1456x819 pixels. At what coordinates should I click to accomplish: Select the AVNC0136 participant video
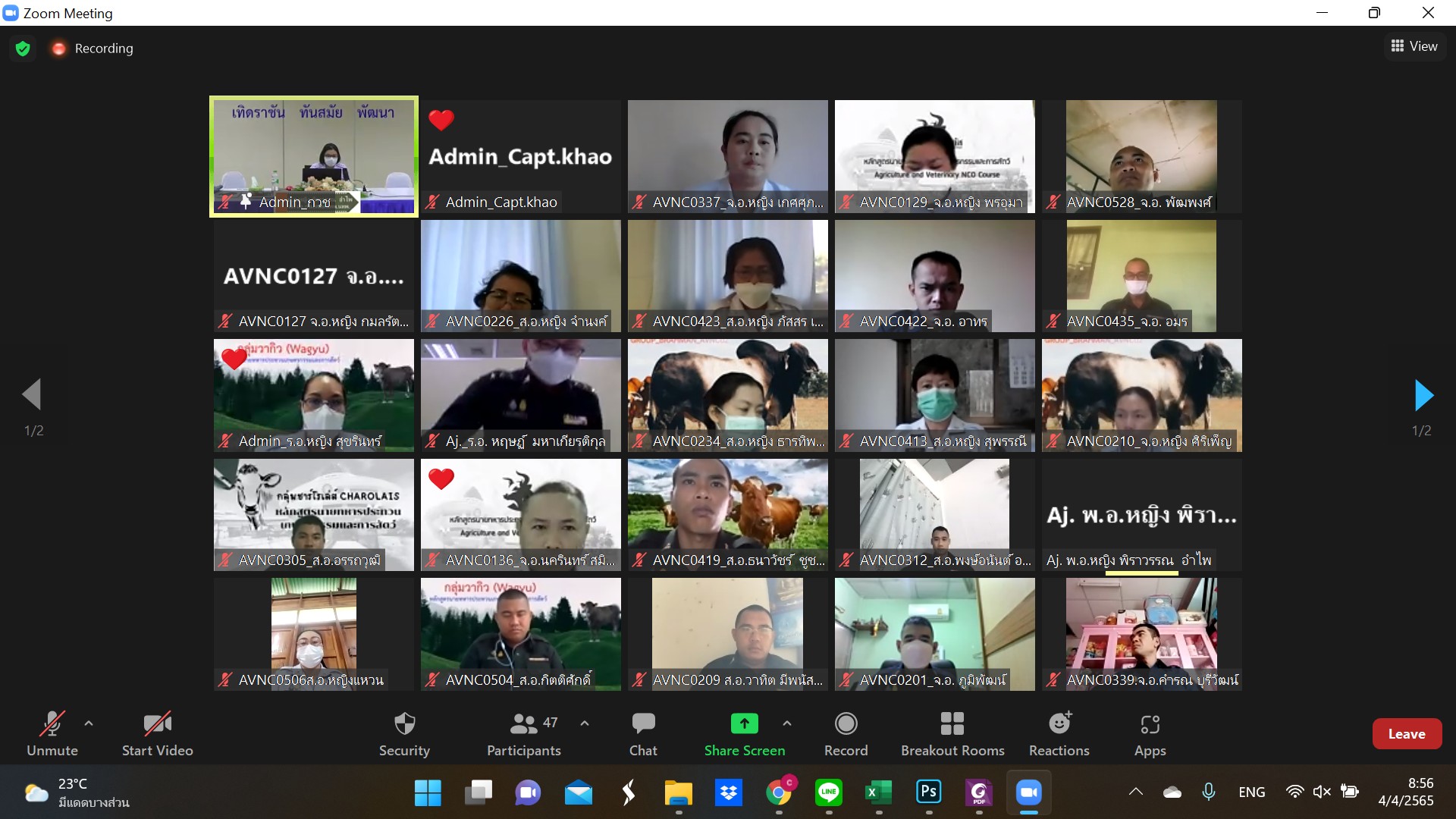coord(521,515)
